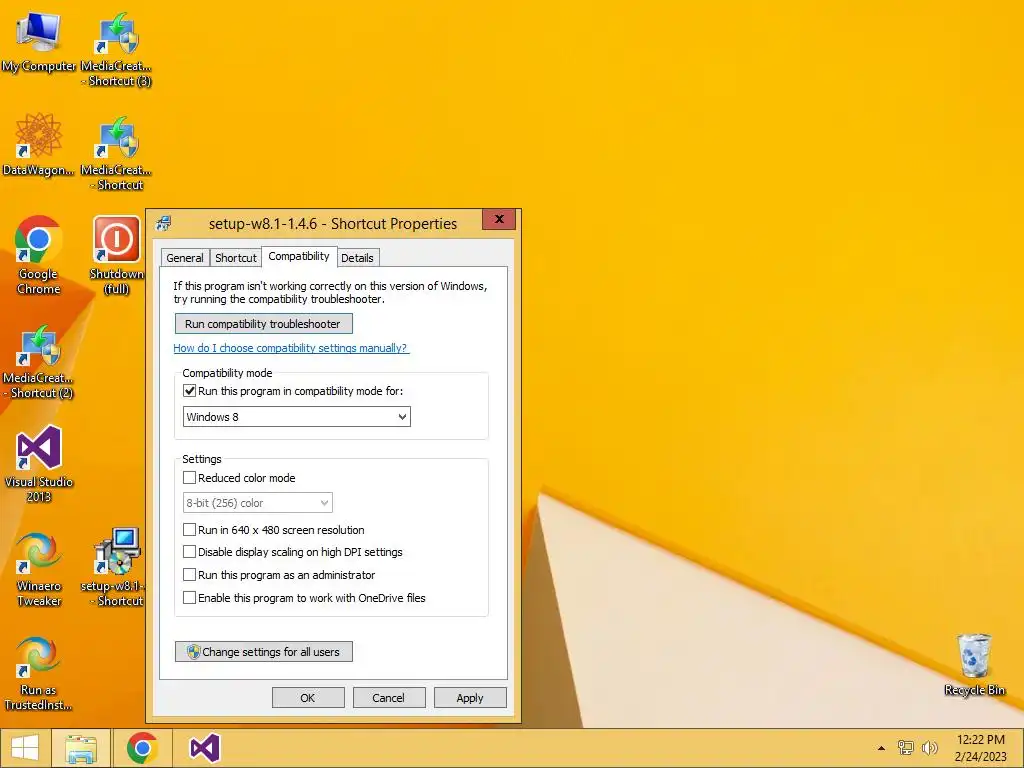Click the taskbar clock and date
1024x768 pixels.
[x=980, y=748]
